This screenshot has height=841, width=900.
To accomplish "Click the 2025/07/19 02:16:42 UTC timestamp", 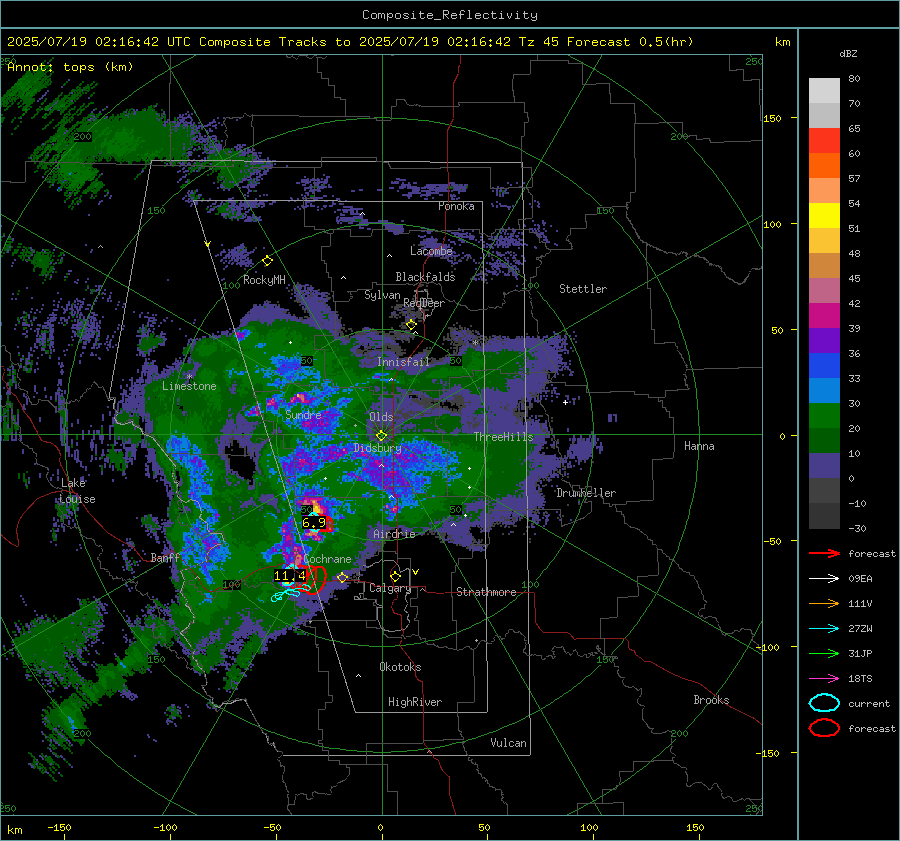I will [x=99, y=42].
